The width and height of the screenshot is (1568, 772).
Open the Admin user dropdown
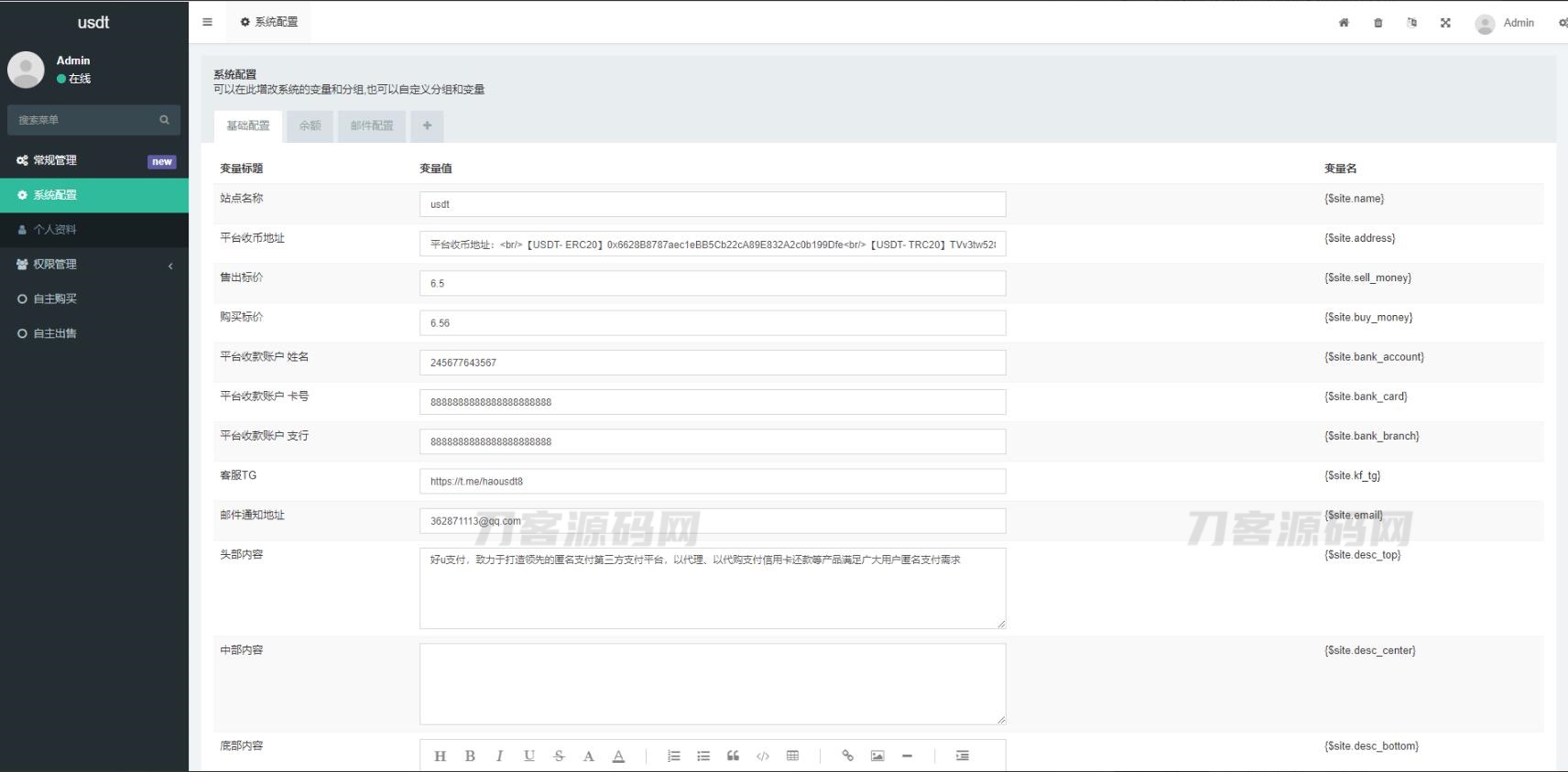click(x=1505, y=23)
